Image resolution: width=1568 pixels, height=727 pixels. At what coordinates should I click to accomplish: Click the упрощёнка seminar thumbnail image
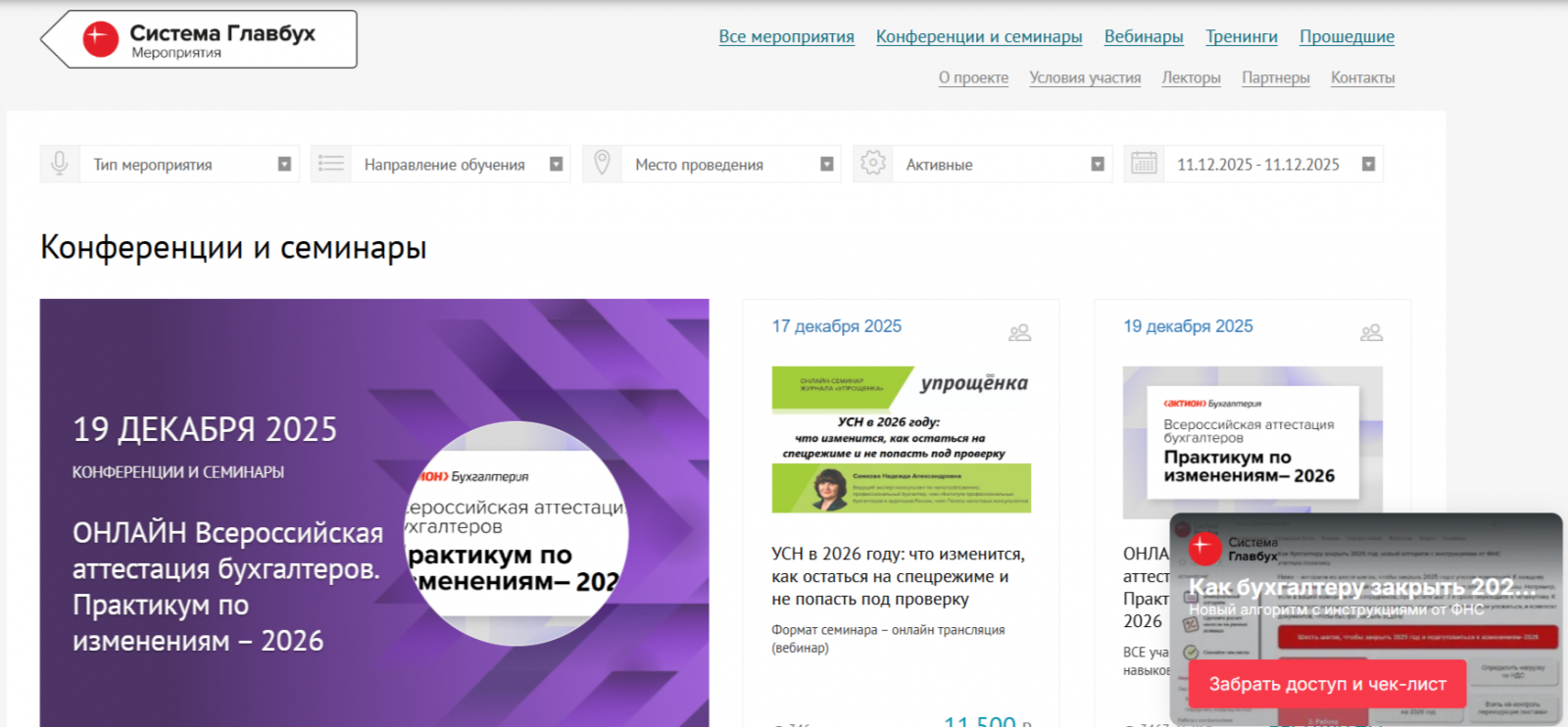tap(902, 440)
